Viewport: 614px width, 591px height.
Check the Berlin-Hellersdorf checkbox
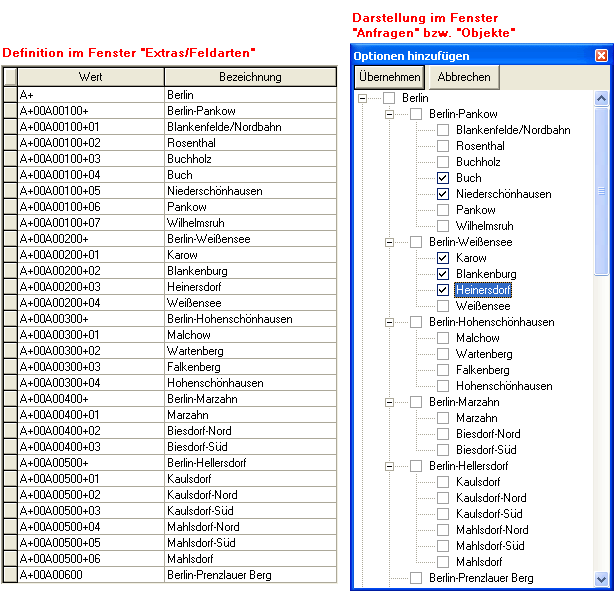[x=416, y=466]
